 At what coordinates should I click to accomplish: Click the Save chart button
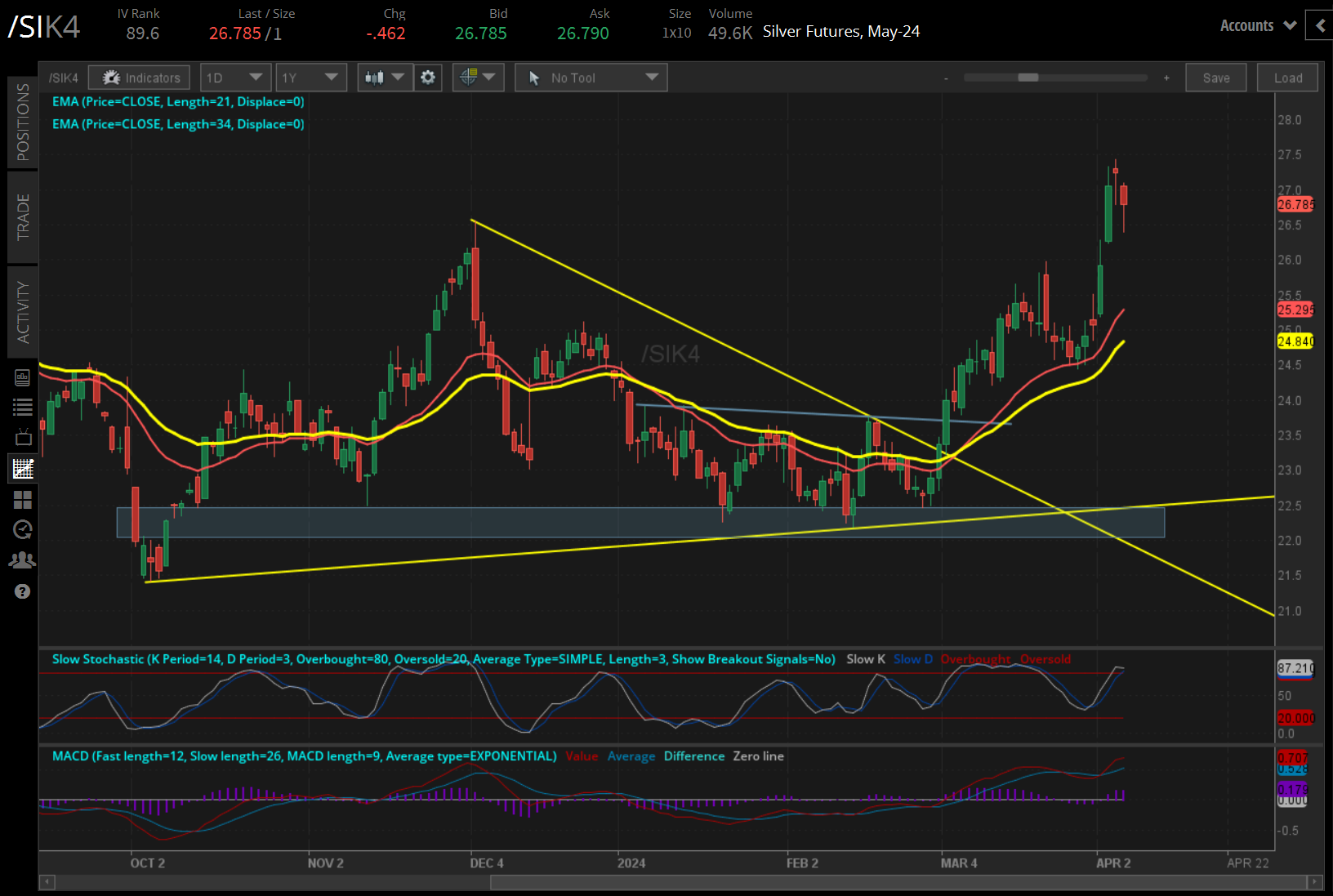coord(1215,78)
